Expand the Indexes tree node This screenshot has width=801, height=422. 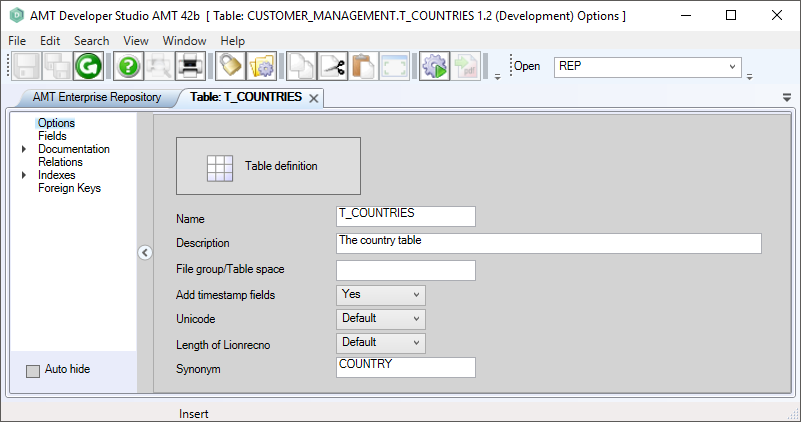pyautogui.click(x=23, y=175)
